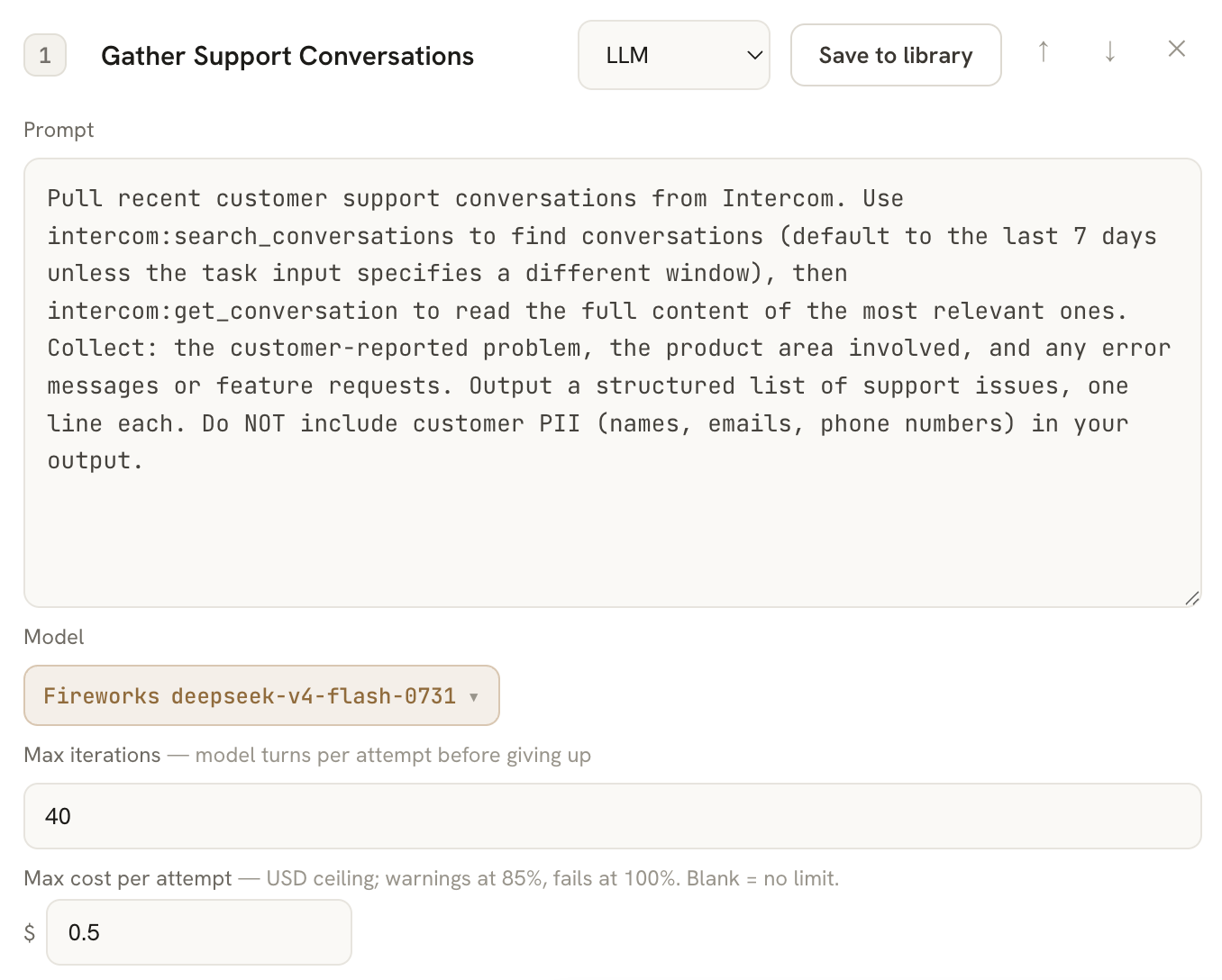Click the Model label
The image size is (1222, 980).
click(54, 637)
